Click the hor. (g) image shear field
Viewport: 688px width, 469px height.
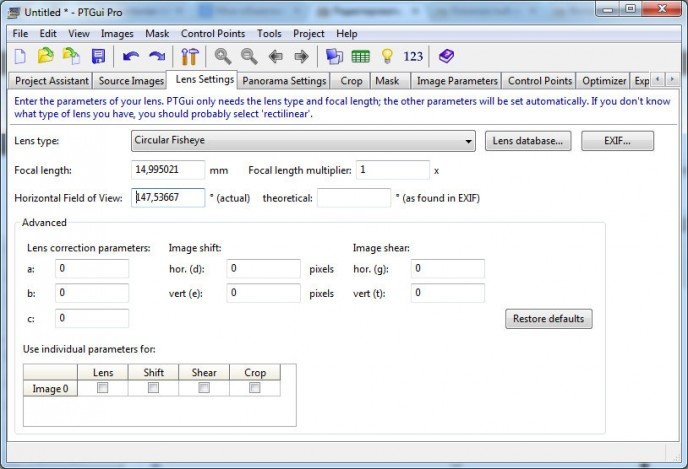(448, 269)
